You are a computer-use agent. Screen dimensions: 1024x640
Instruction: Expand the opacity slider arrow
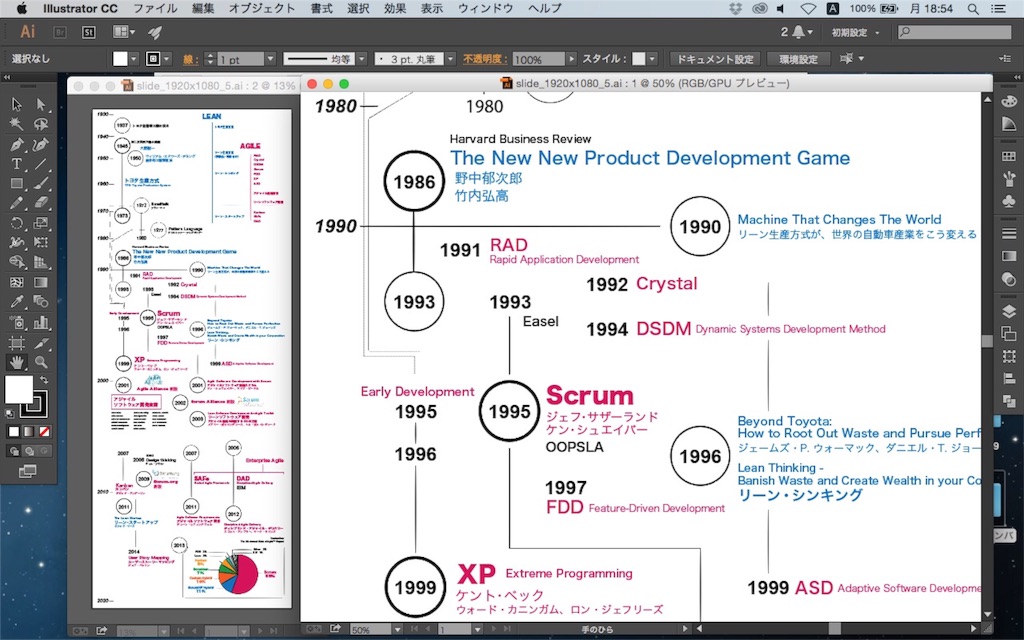(571, 59)
